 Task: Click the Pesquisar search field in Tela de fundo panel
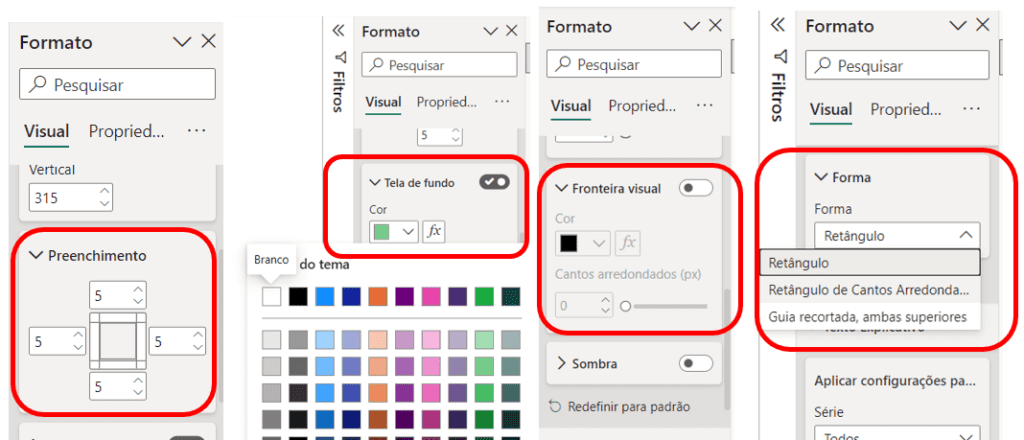point(441,65)
